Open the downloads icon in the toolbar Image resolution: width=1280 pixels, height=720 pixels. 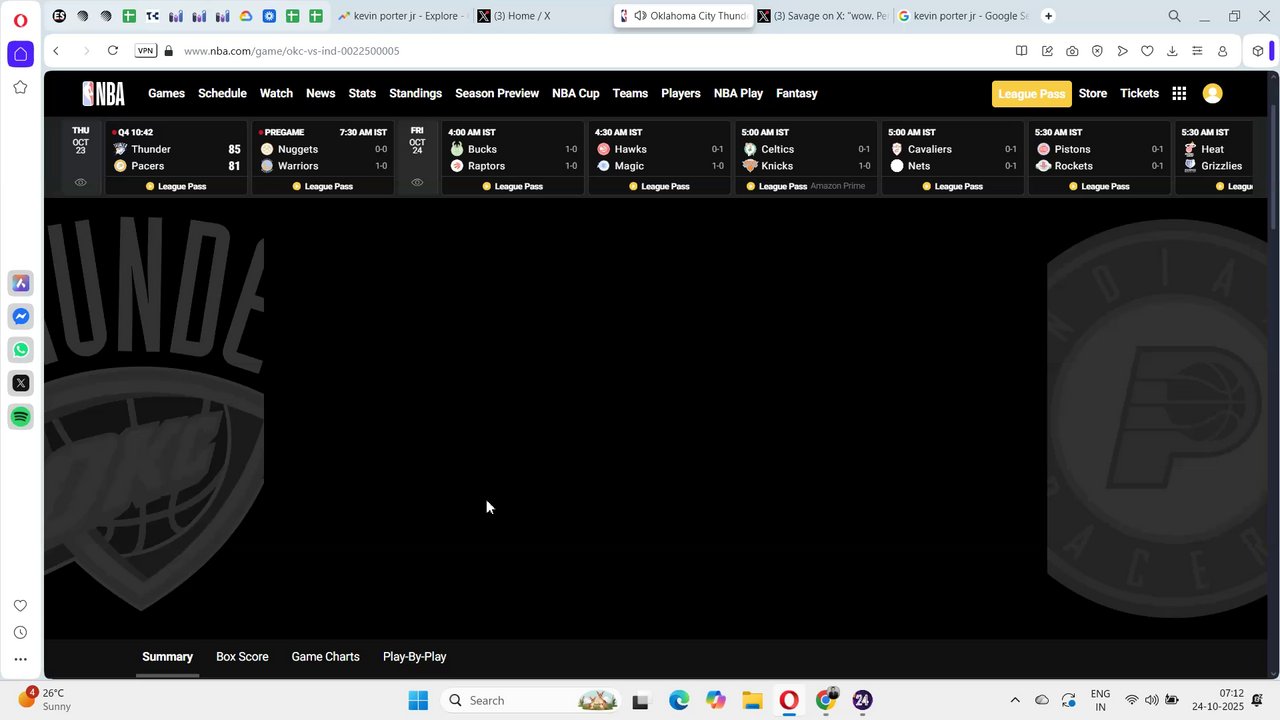[1172, 51]
